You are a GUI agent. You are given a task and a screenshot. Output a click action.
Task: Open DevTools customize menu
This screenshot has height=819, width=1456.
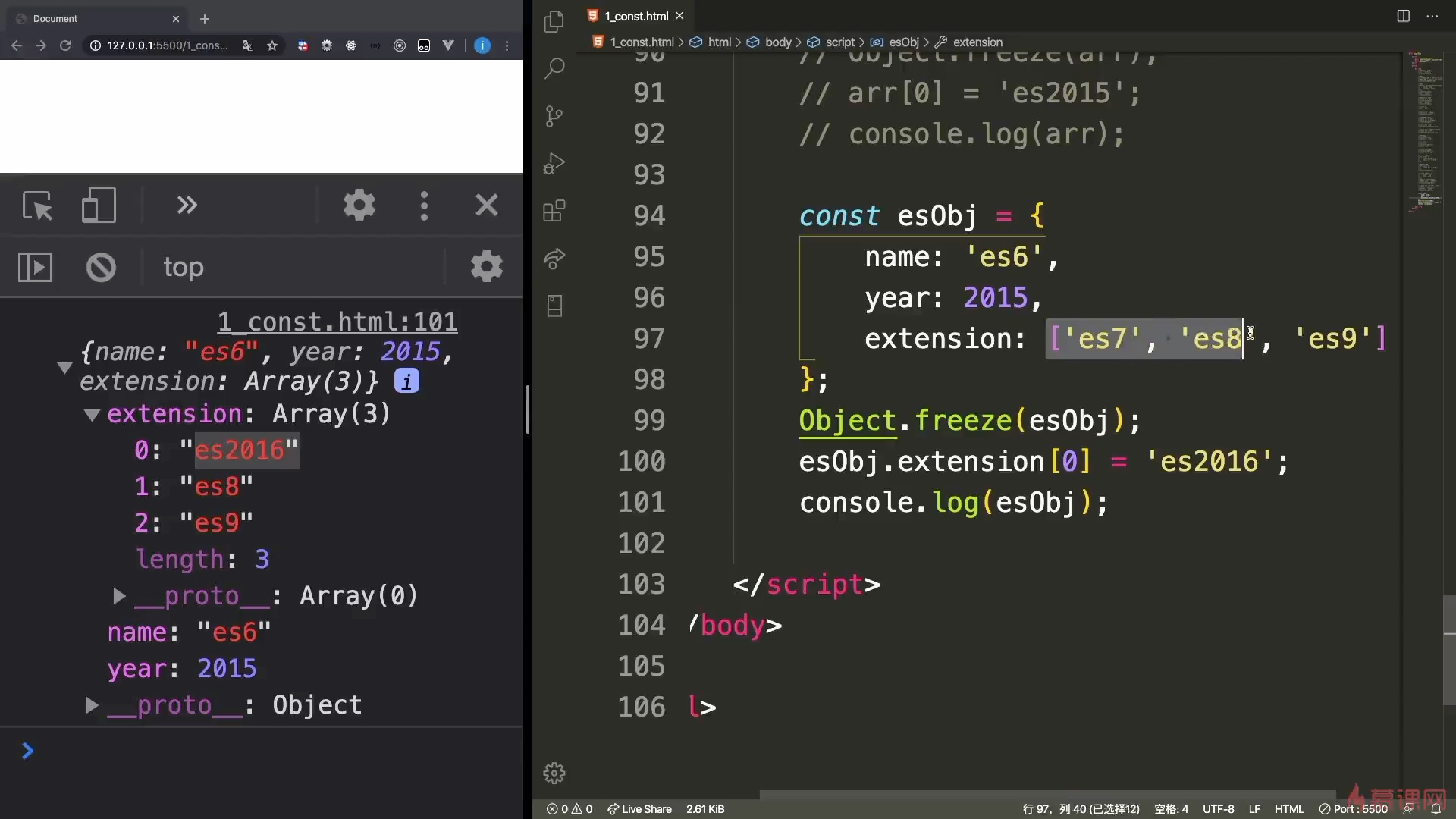[424, 206]
